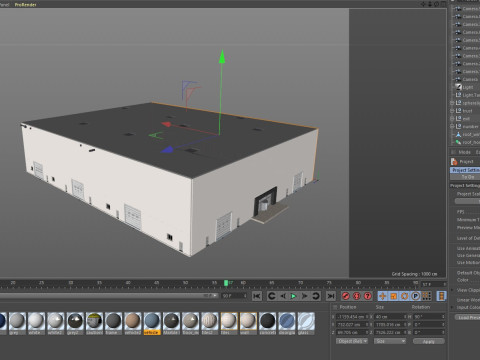Viewport: 480px width, 360px height.
Task: Click the Apply coordinates button
Action: (x=429, y=341)
